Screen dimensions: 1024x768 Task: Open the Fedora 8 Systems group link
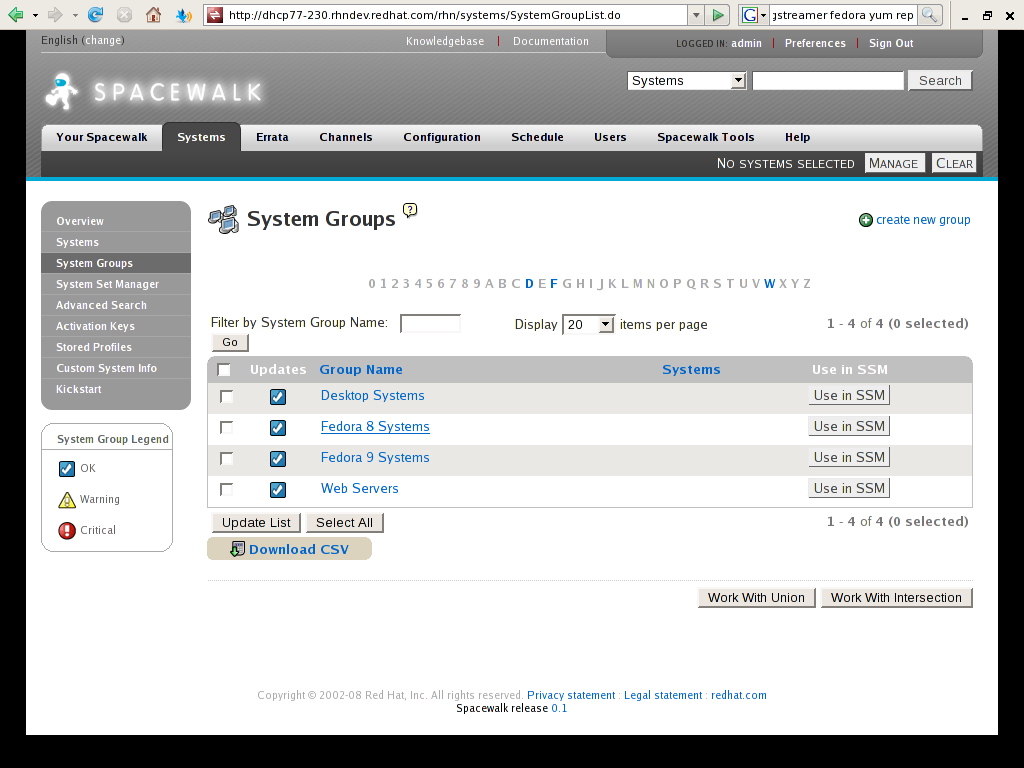(375, 426)
